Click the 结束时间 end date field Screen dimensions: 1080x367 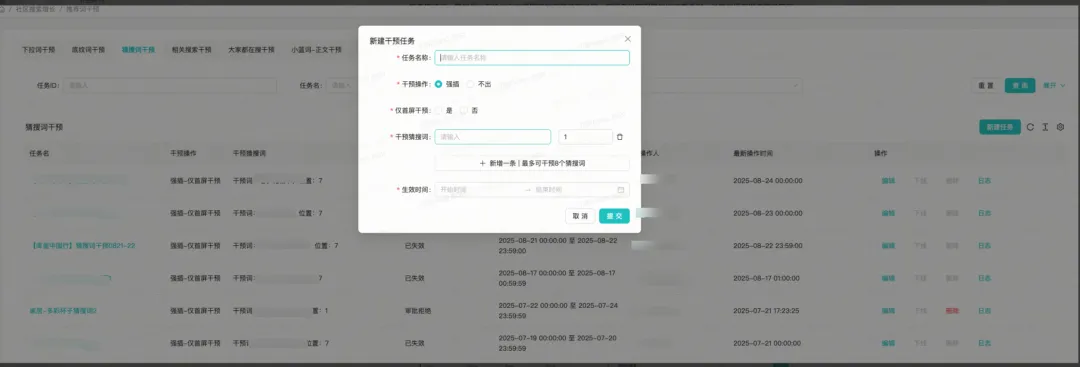click(x=572, y=189)
